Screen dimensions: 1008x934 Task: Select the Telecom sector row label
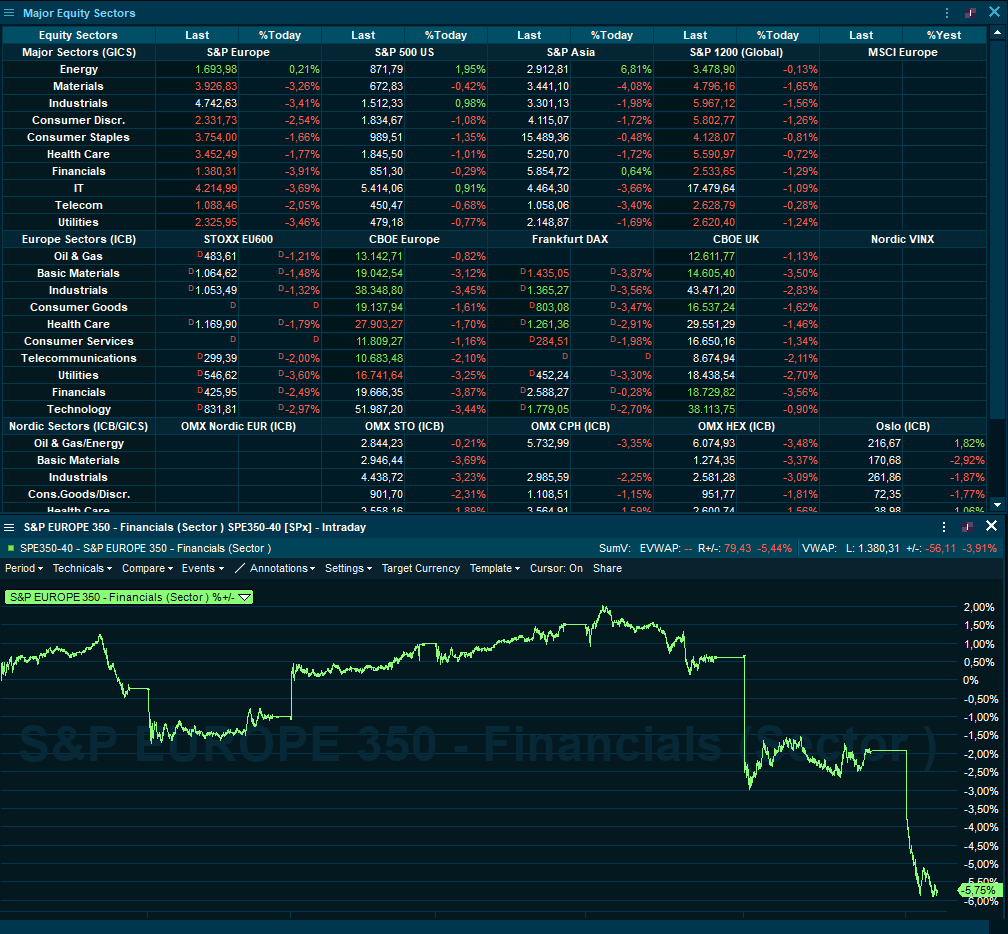click(x=78, y=205)
